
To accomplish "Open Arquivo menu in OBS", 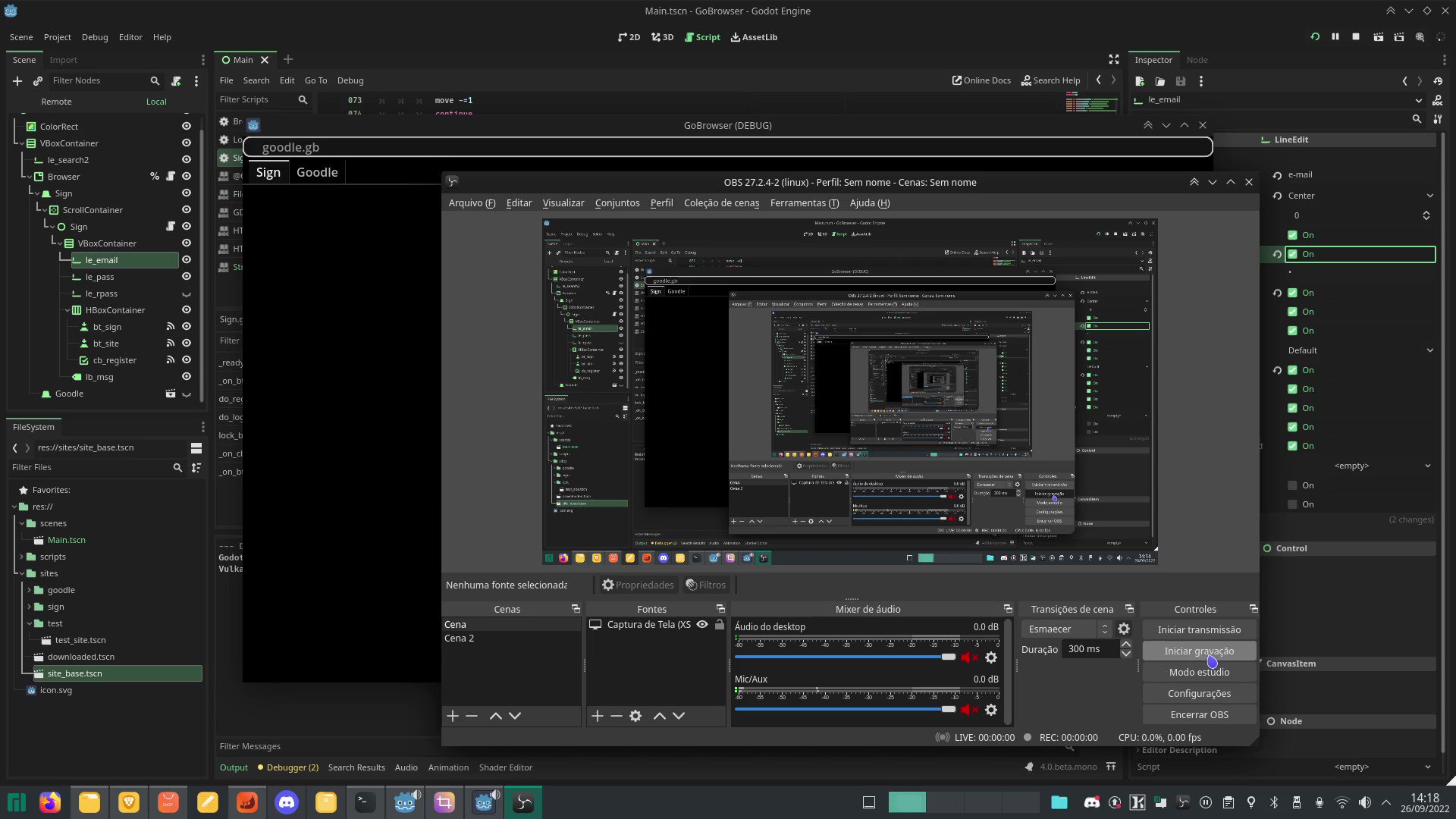I will [472, 203].
